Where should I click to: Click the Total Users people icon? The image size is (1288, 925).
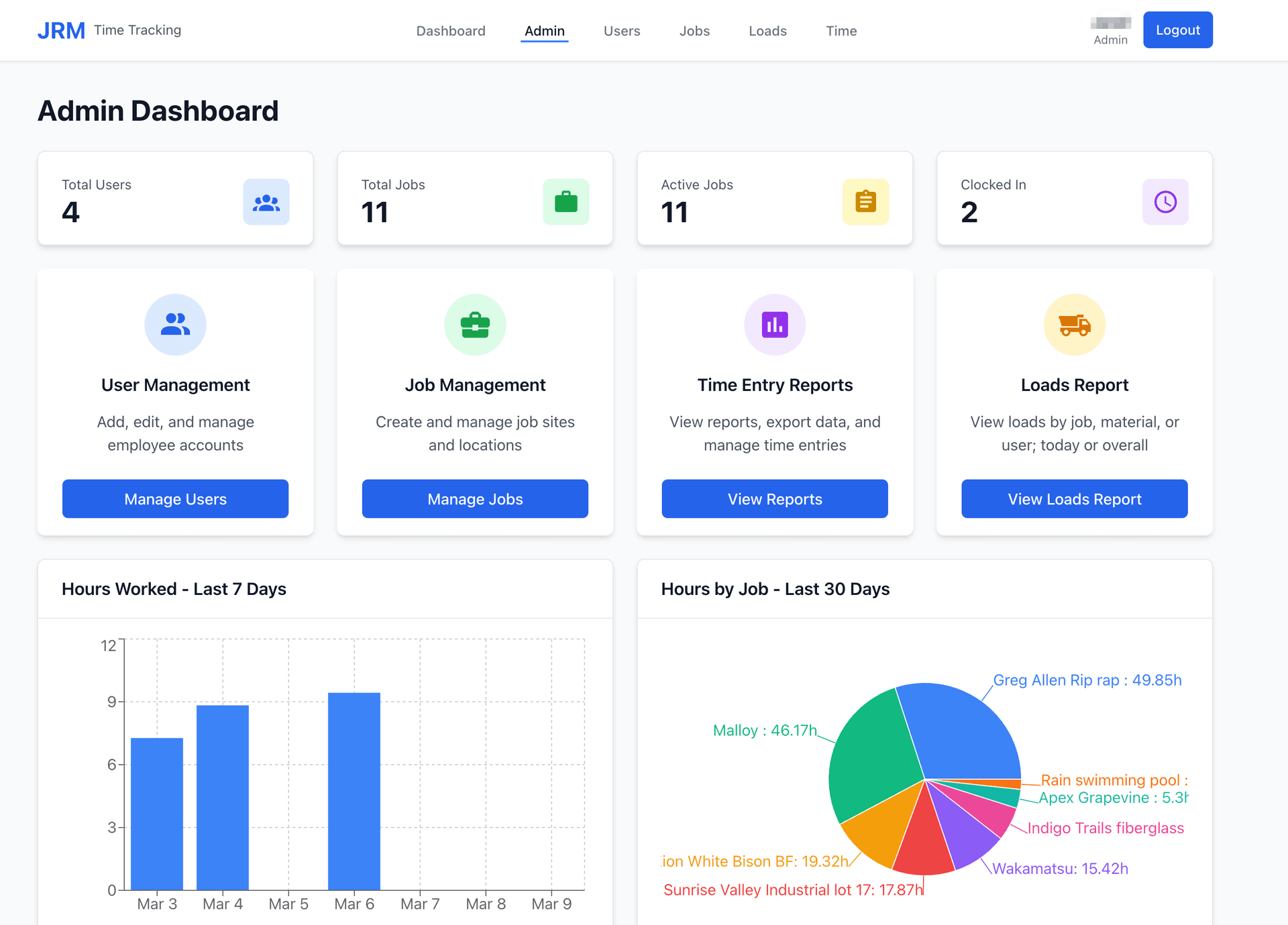pos(266,201)
